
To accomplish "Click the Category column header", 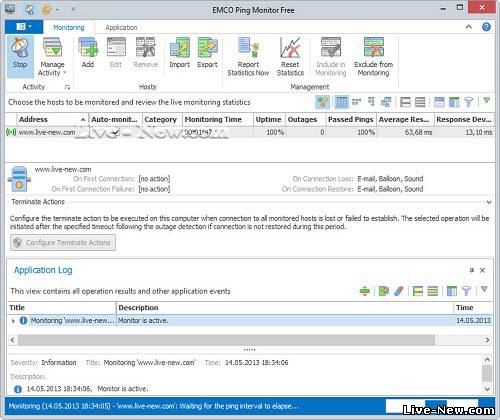I will point(162,119).
